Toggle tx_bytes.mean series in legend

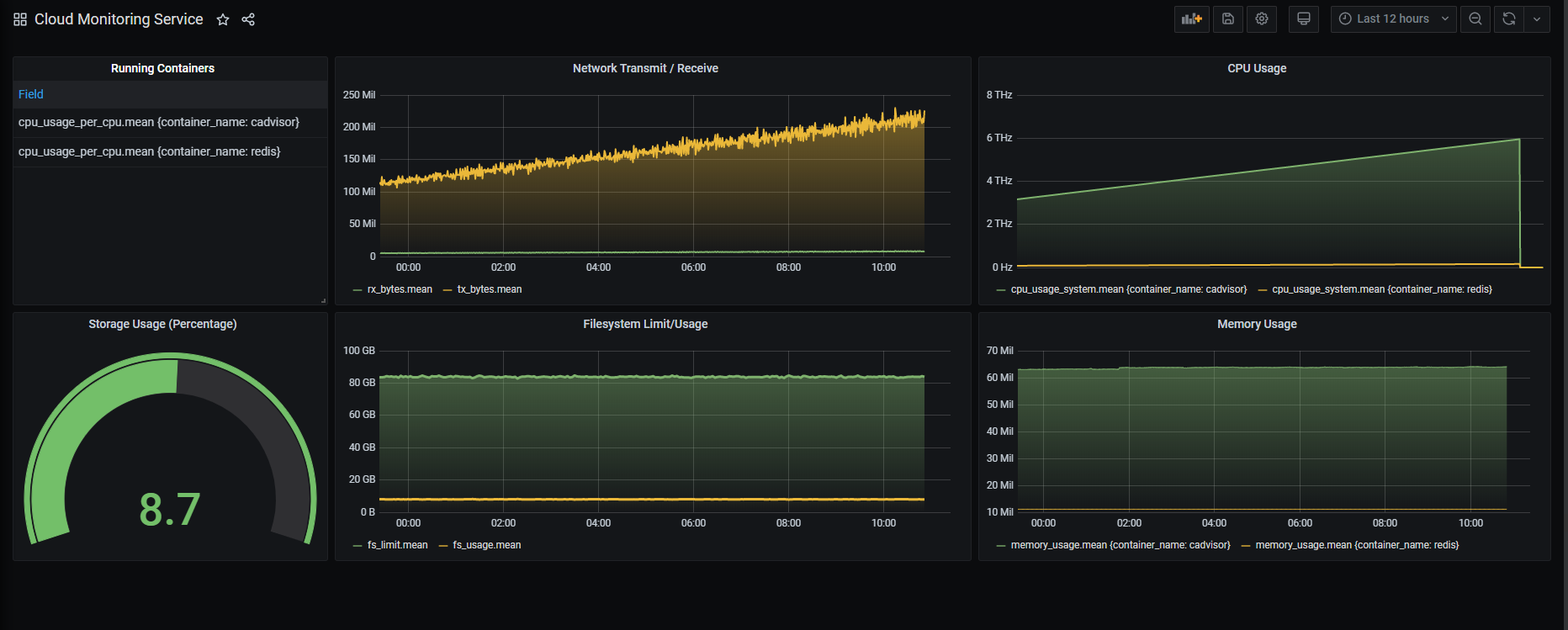pos(490,289)
